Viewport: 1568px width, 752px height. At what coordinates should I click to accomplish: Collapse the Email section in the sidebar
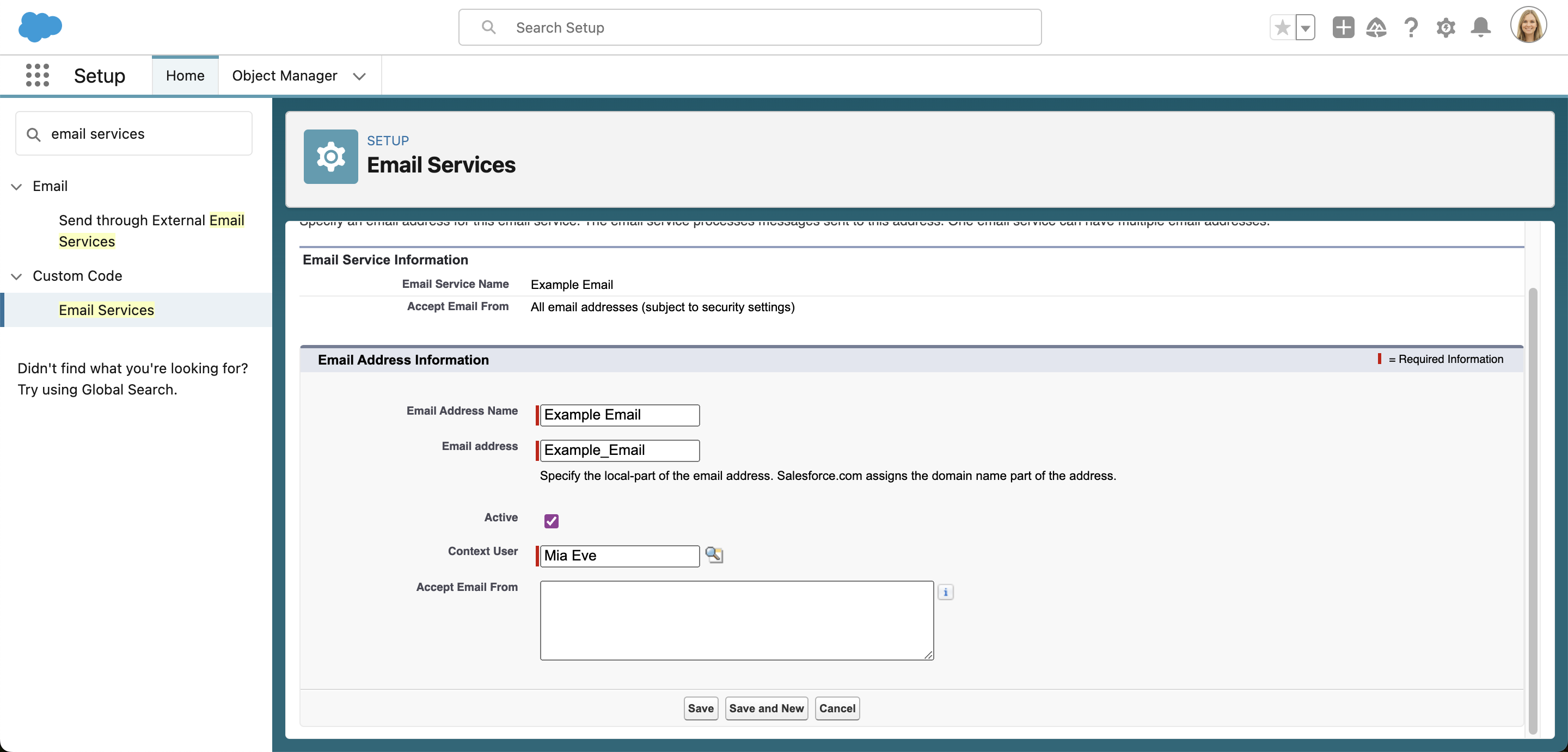click(x=16, y=186)
